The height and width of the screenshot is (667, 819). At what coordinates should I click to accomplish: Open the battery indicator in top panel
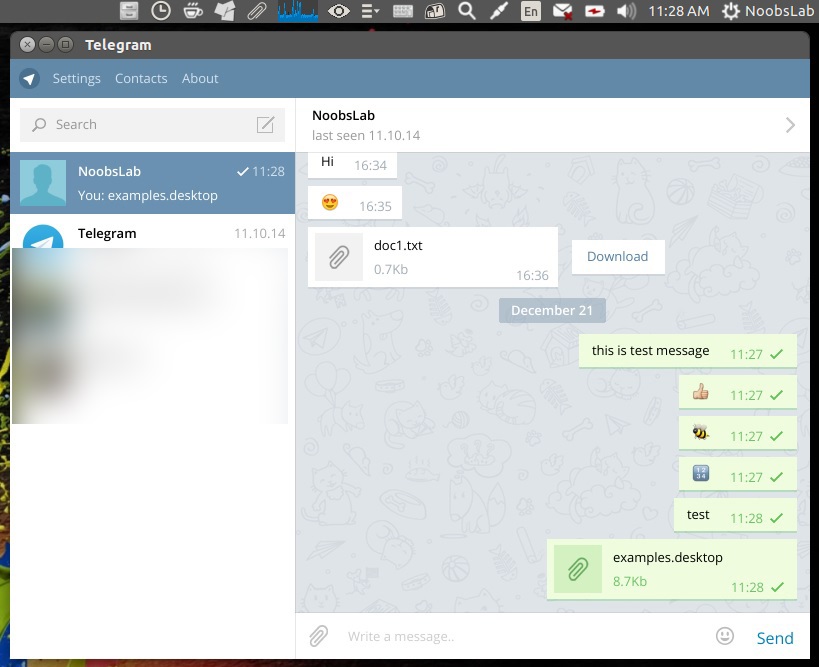594,11
